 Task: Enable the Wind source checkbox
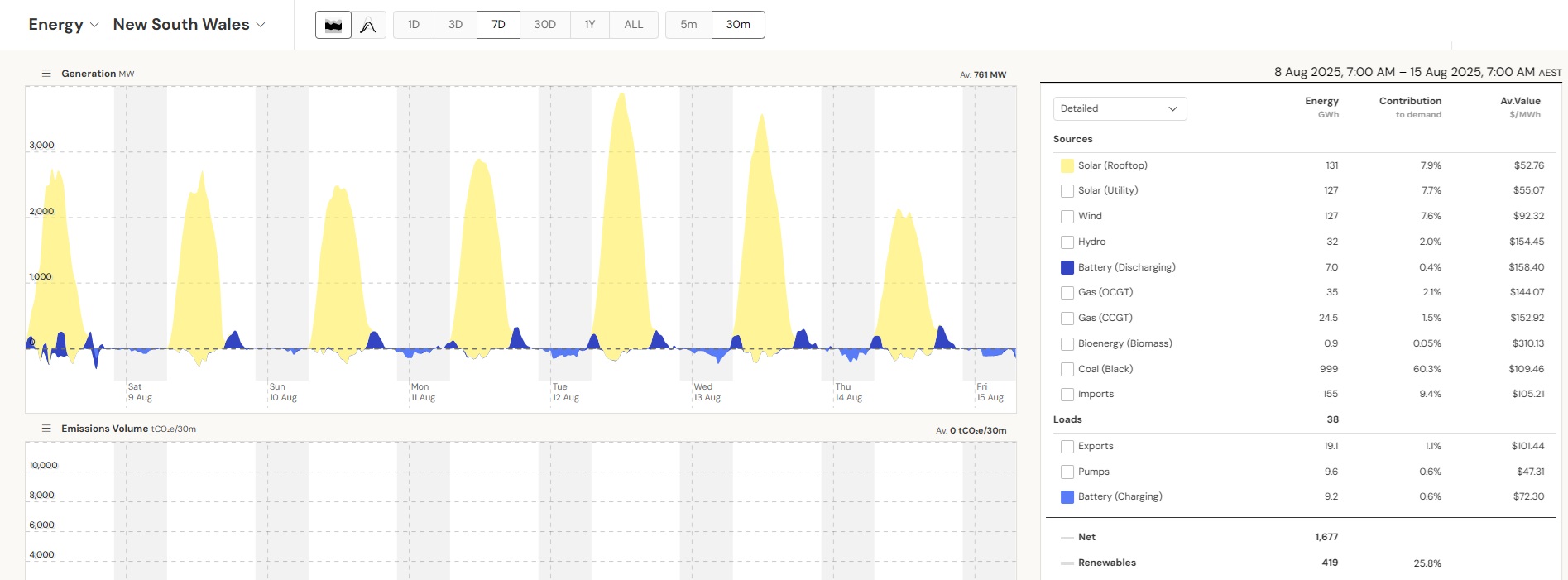1067,217
